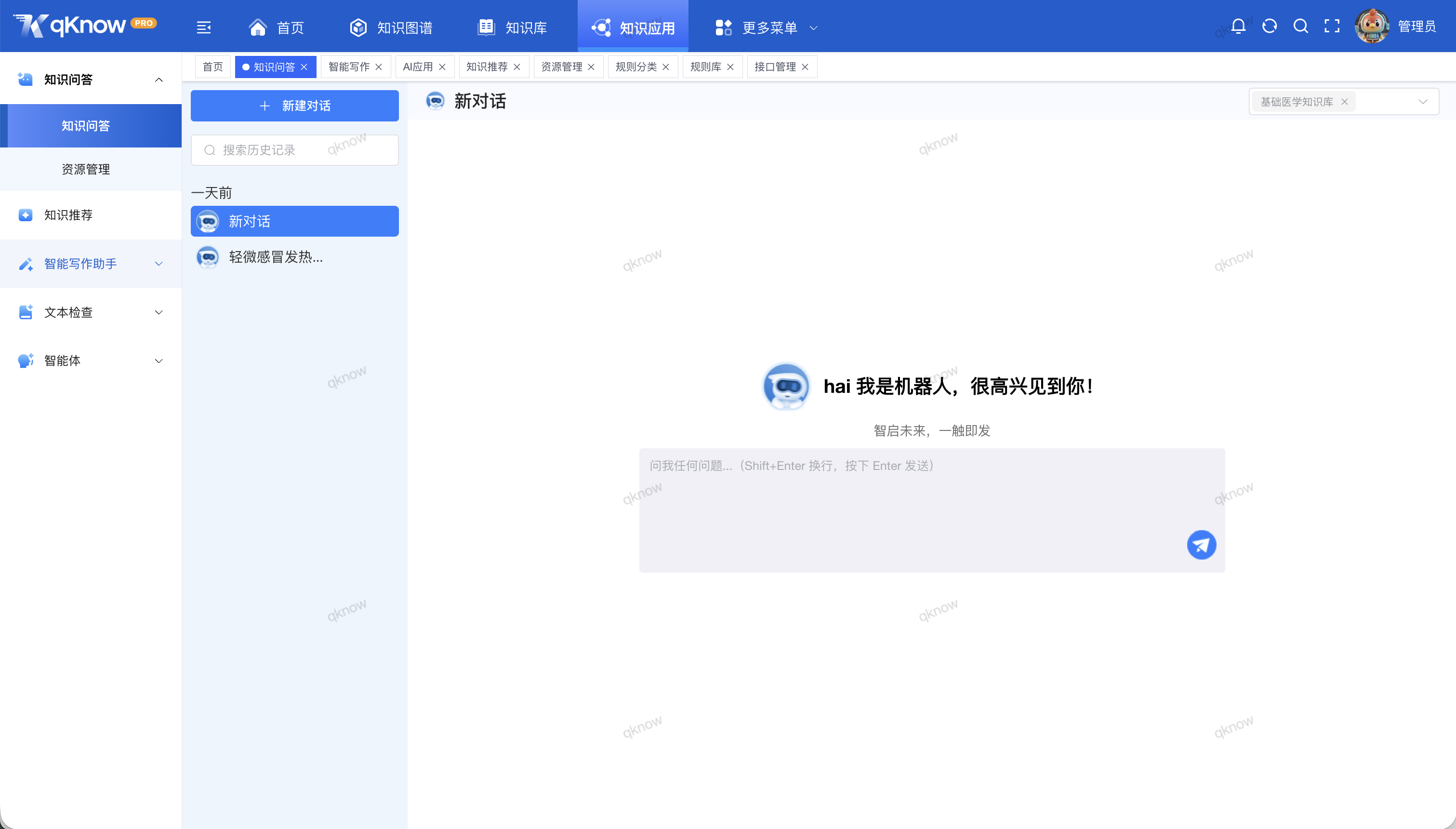Collapse the sidebar with the hamburger icon
Viewport: 1456px width, 829px height.
point(204,27)
